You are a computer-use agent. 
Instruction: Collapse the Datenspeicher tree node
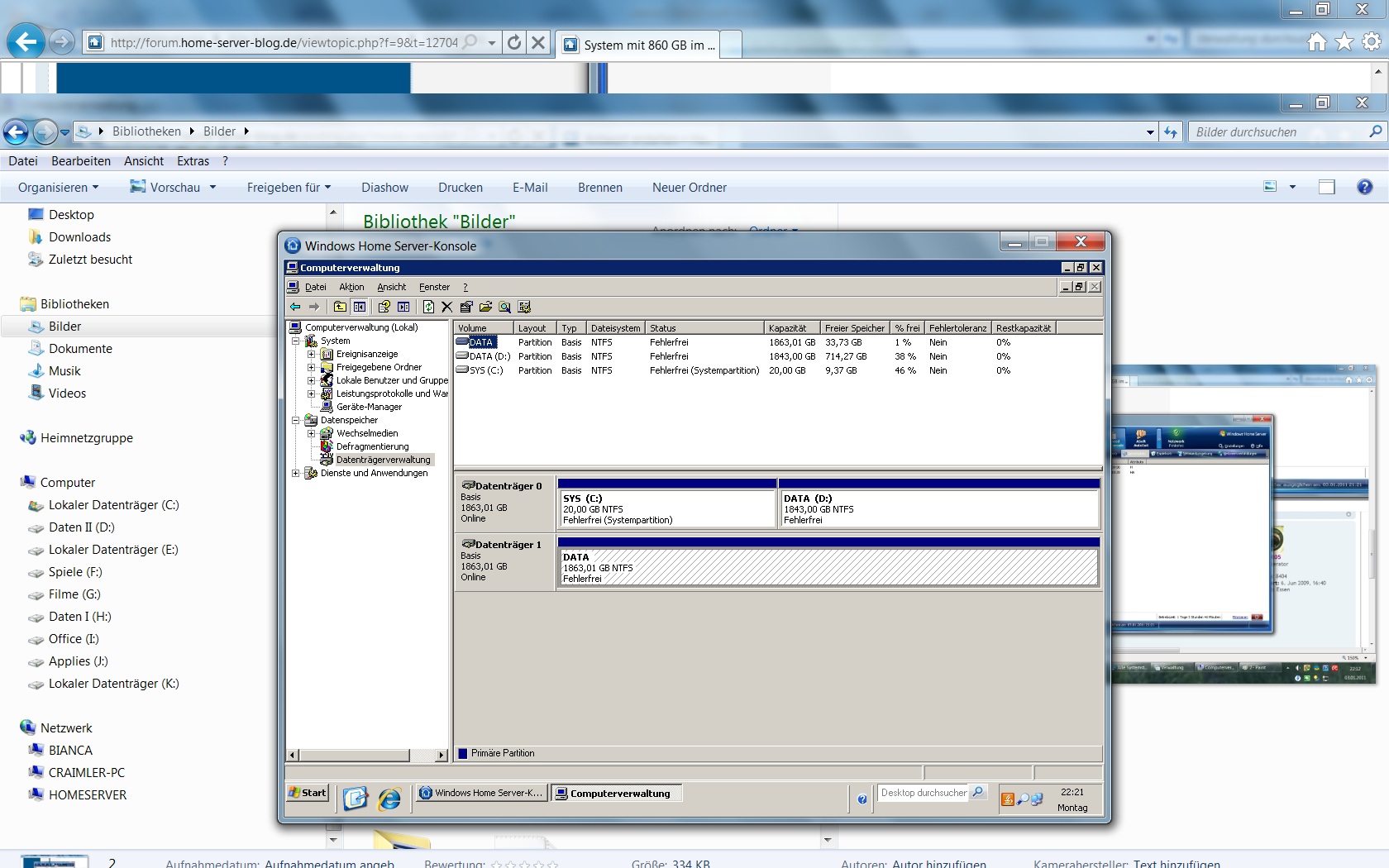point(295,420)
